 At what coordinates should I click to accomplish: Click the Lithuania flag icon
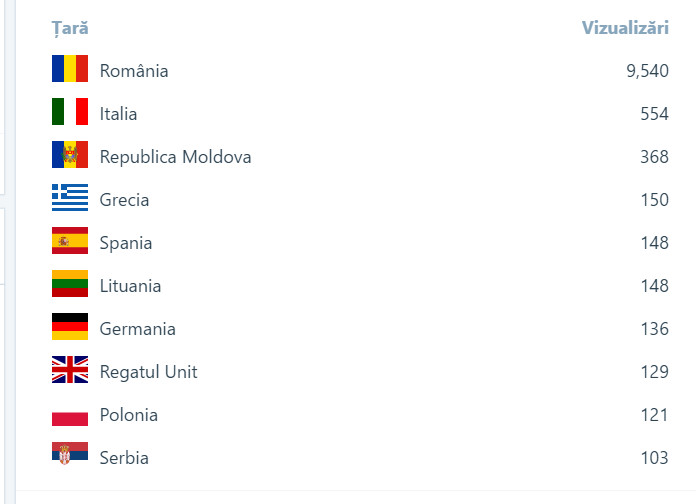(70, 285)
